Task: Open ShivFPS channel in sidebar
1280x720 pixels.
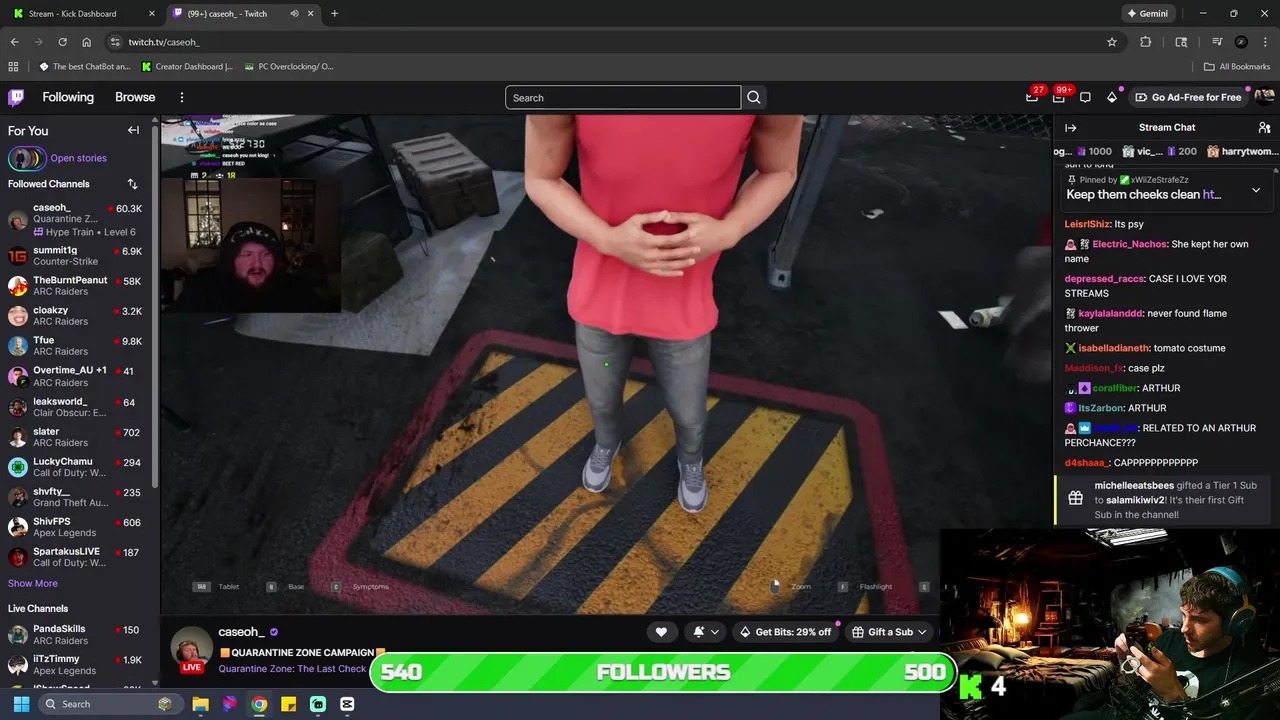Action: pyautogui.click(x=76, y=527)
